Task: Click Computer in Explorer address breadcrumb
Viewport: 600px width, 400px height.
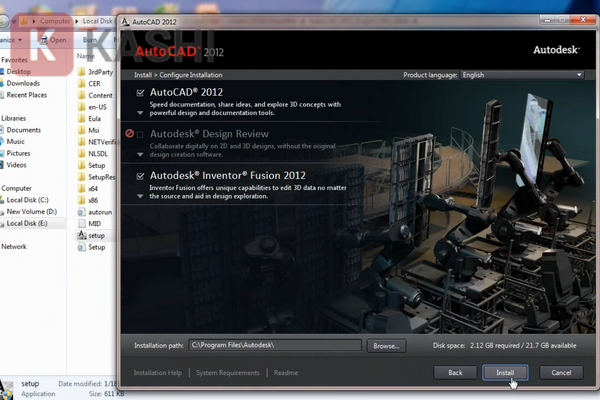Action: coord(55,21)
